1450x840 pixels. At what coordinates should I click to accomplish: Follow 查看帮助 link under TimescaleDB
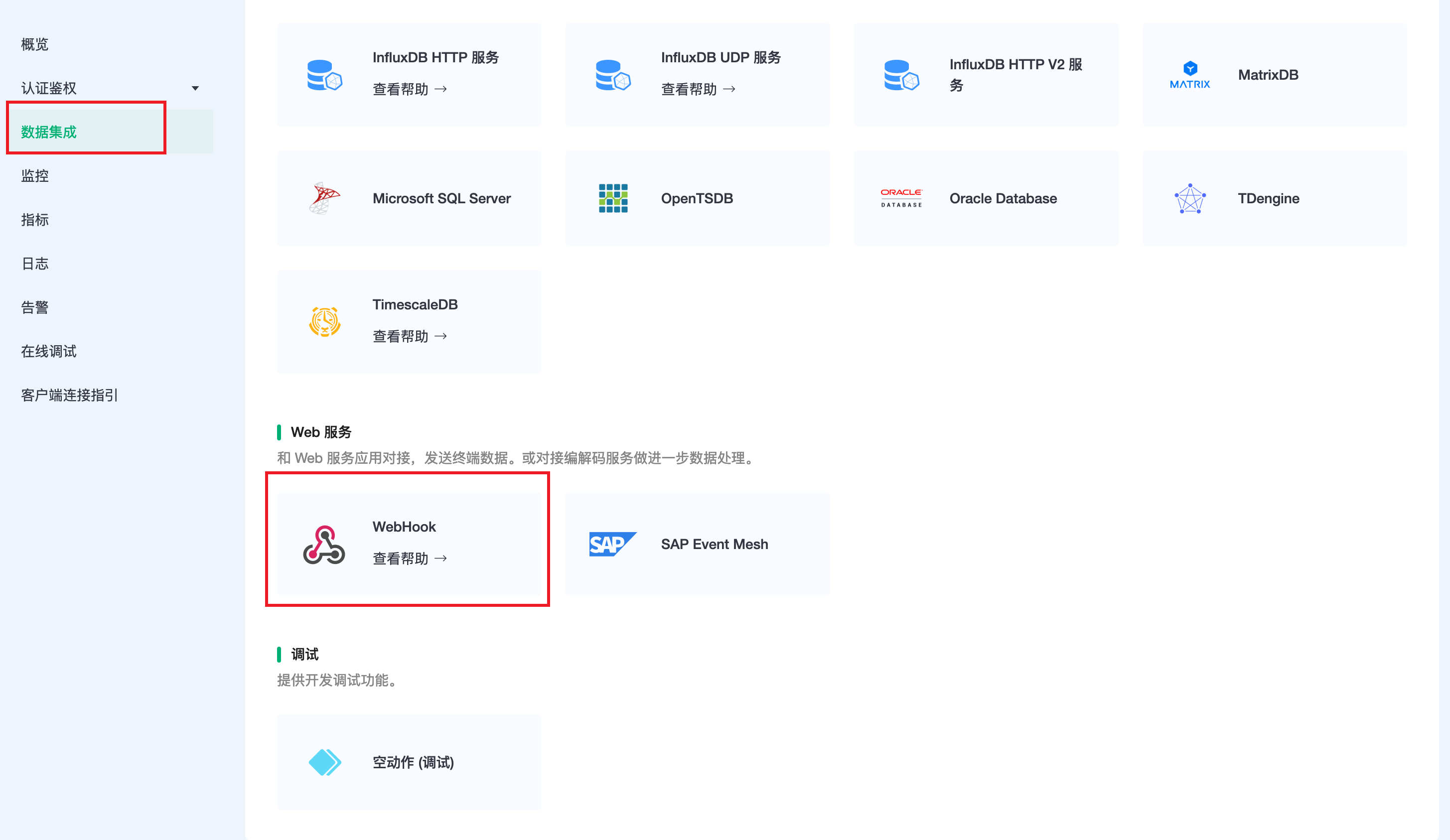(x=409, y=337)
